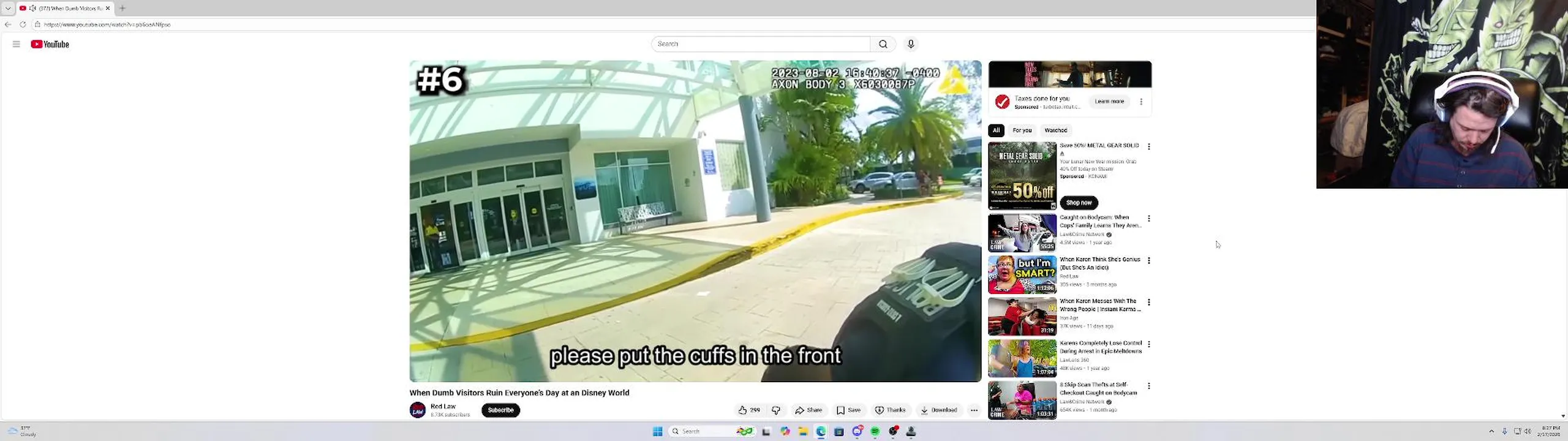
Task: Open Law&Crime Network channel under Bodycam video
Action: point(1082,235)
